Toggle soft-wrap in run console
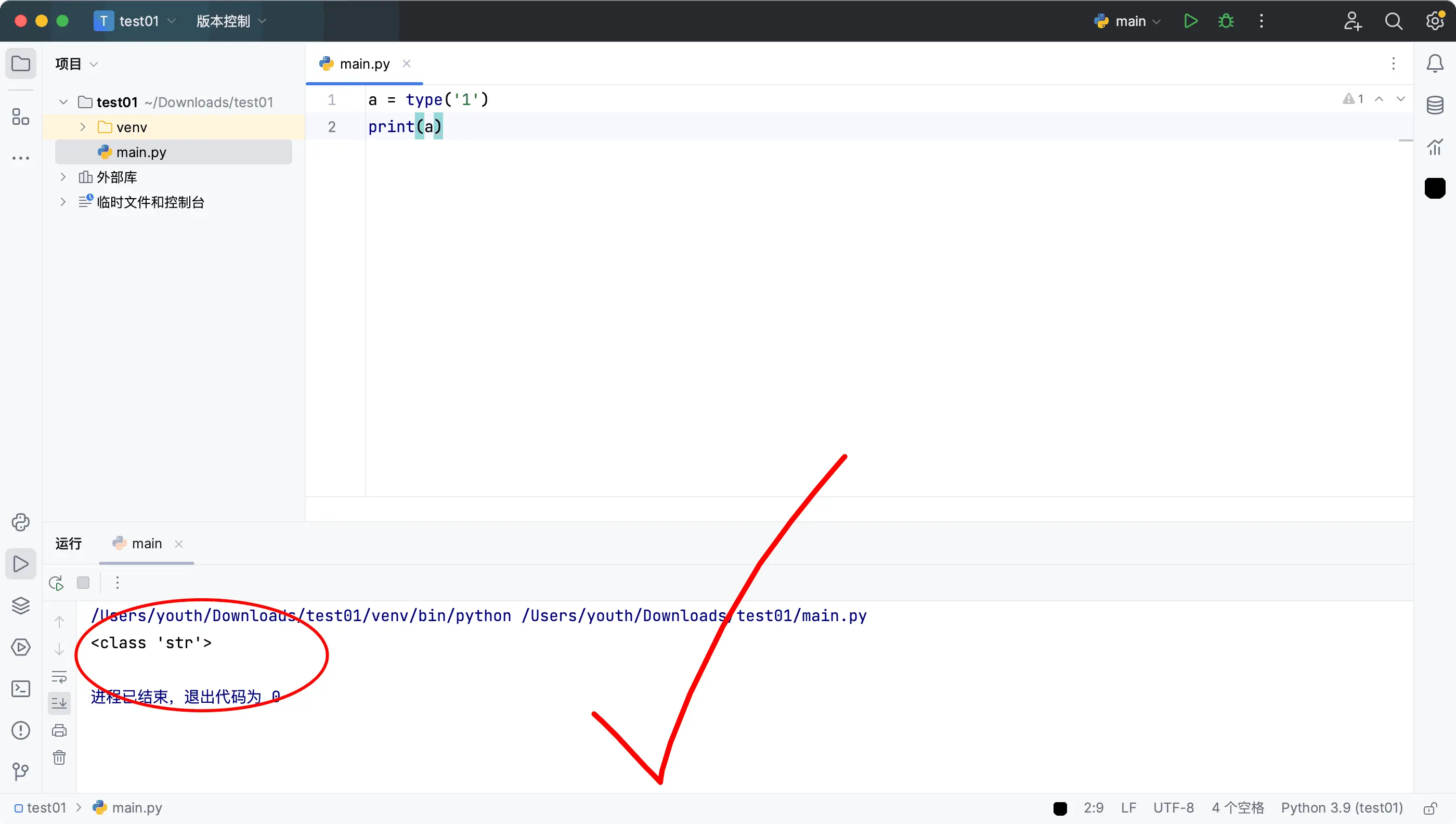The width and height of the screenshot is (1456, 824). (59, 676)
